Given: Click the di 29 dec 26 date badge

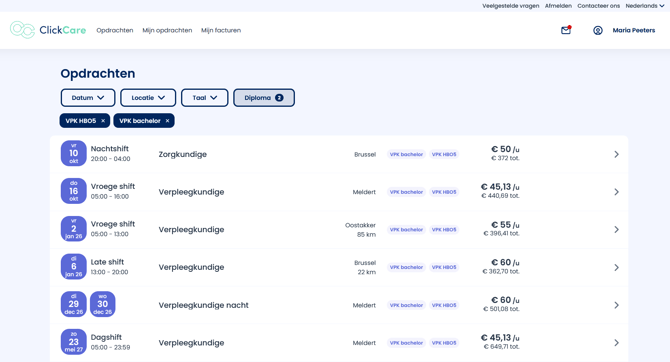Looking at the screenshot, I should (x=73, y=304).
